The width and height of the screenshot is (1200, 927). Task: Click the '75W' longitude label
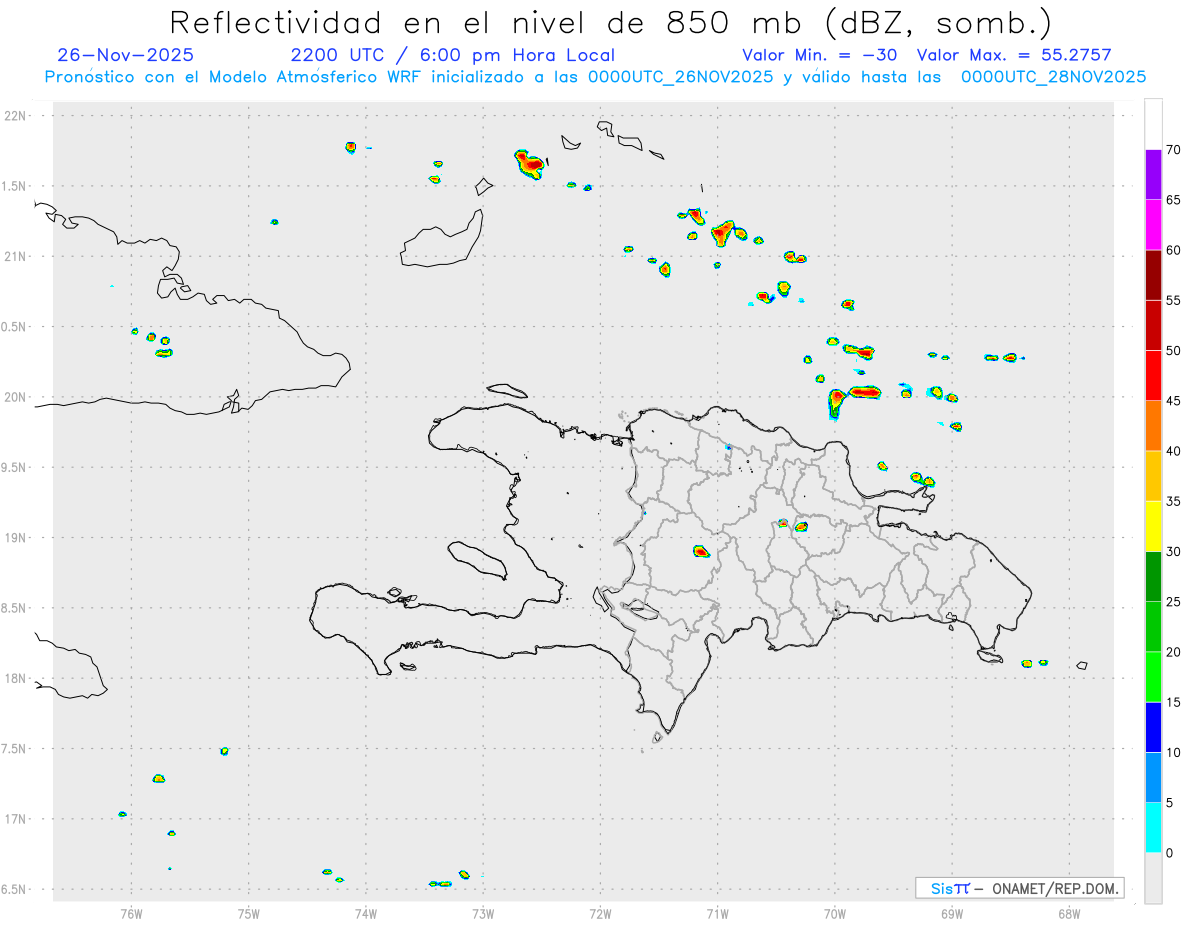click(248, 913)
